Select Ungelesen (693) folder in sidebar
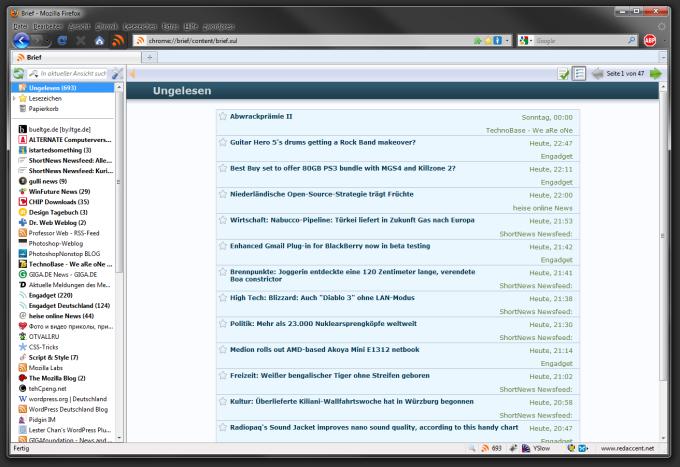 point(63,88)
